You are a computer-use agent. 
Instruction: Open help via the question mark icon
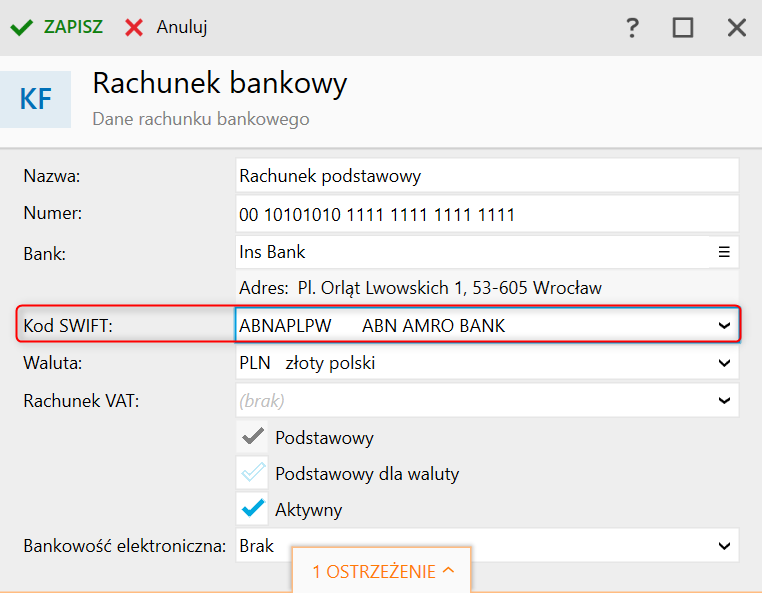tap(632, 28)
